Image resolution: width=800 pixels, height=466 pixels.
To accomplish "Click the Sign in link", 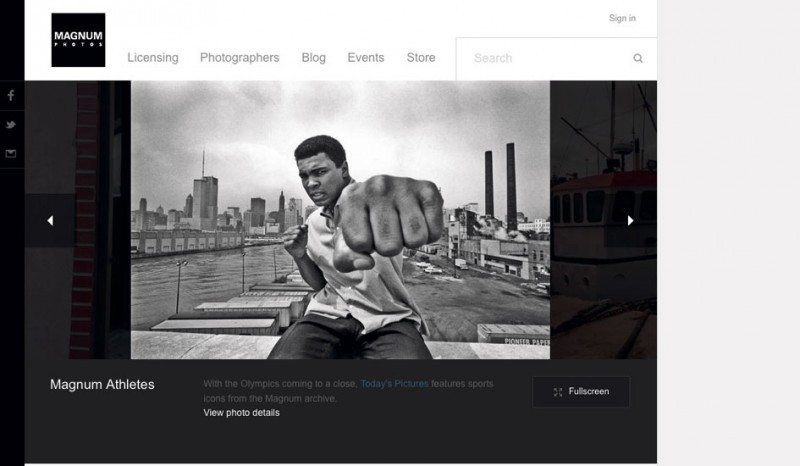I will click(622, 18).
